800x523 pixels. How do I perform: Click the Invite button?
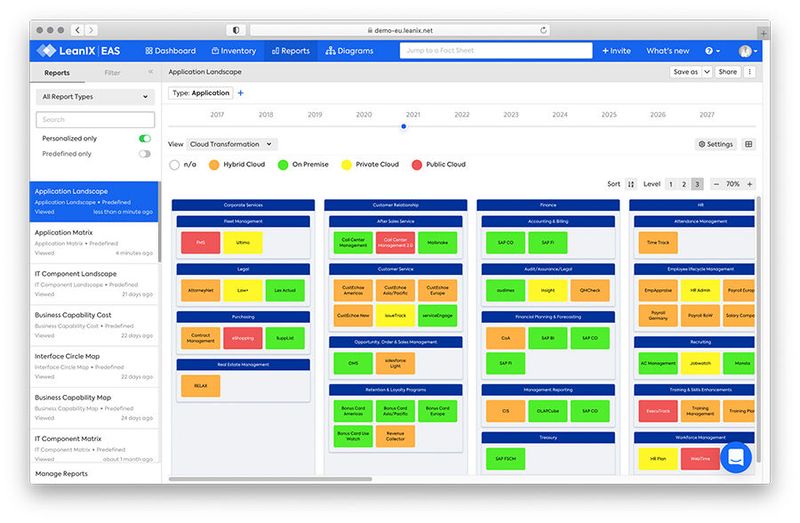pos(616,51)
